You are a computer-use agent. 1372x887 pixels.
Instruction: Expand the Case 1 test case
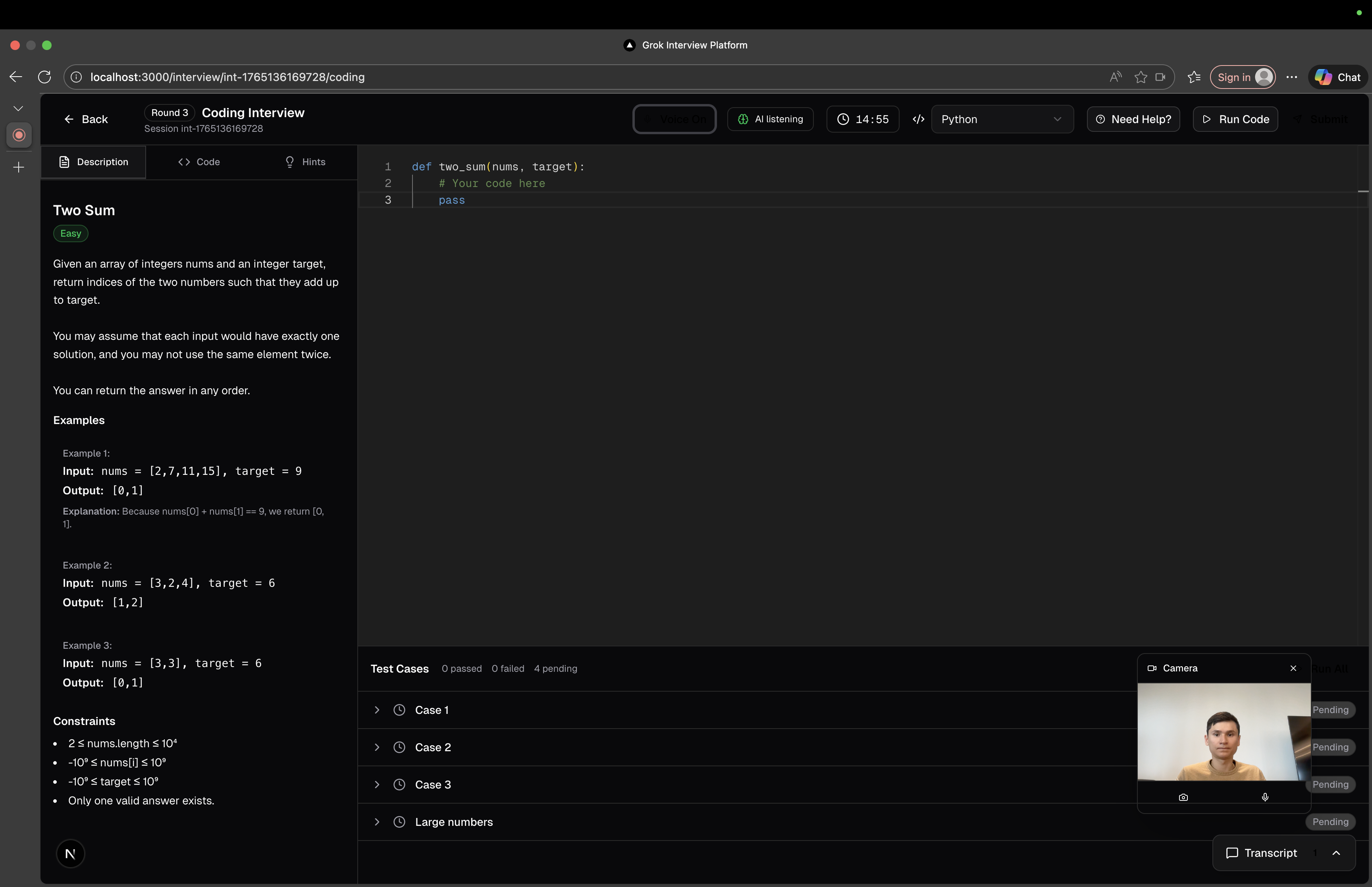377,710
